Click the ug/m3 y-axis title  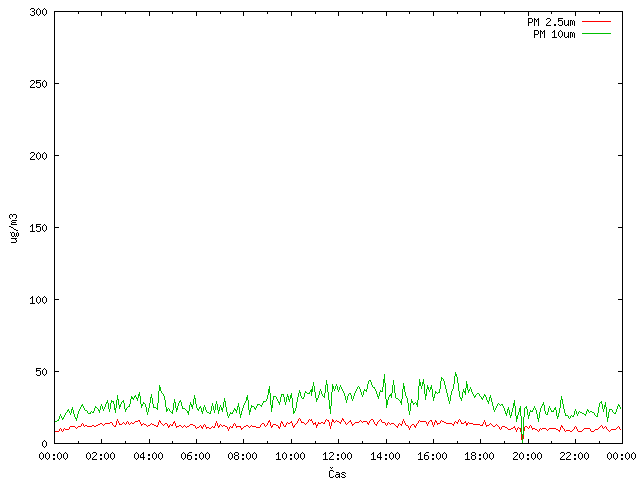coord(14,228)
